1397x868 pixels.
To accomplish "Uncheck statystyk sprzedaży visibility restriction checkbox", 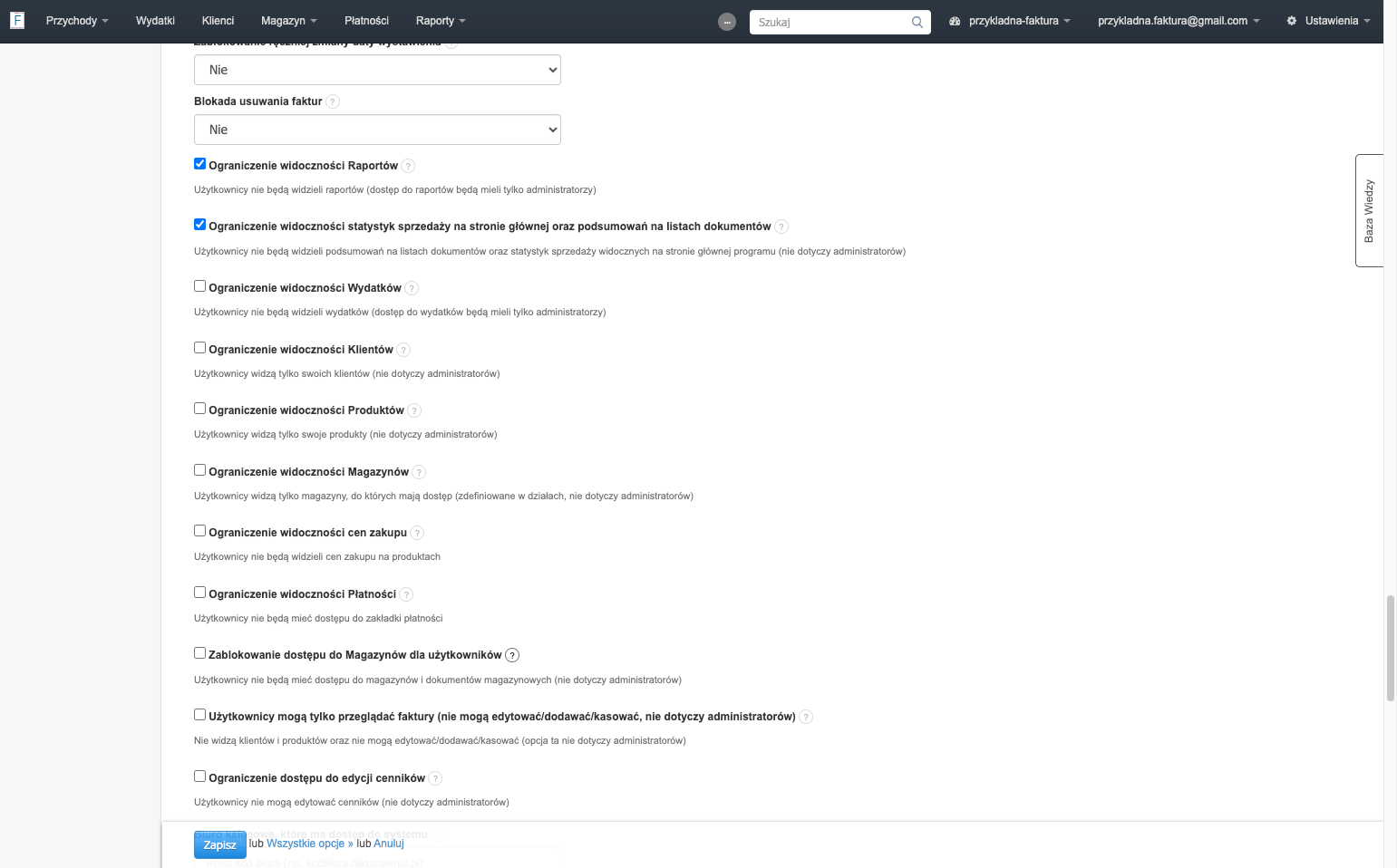I will [200, 225].
